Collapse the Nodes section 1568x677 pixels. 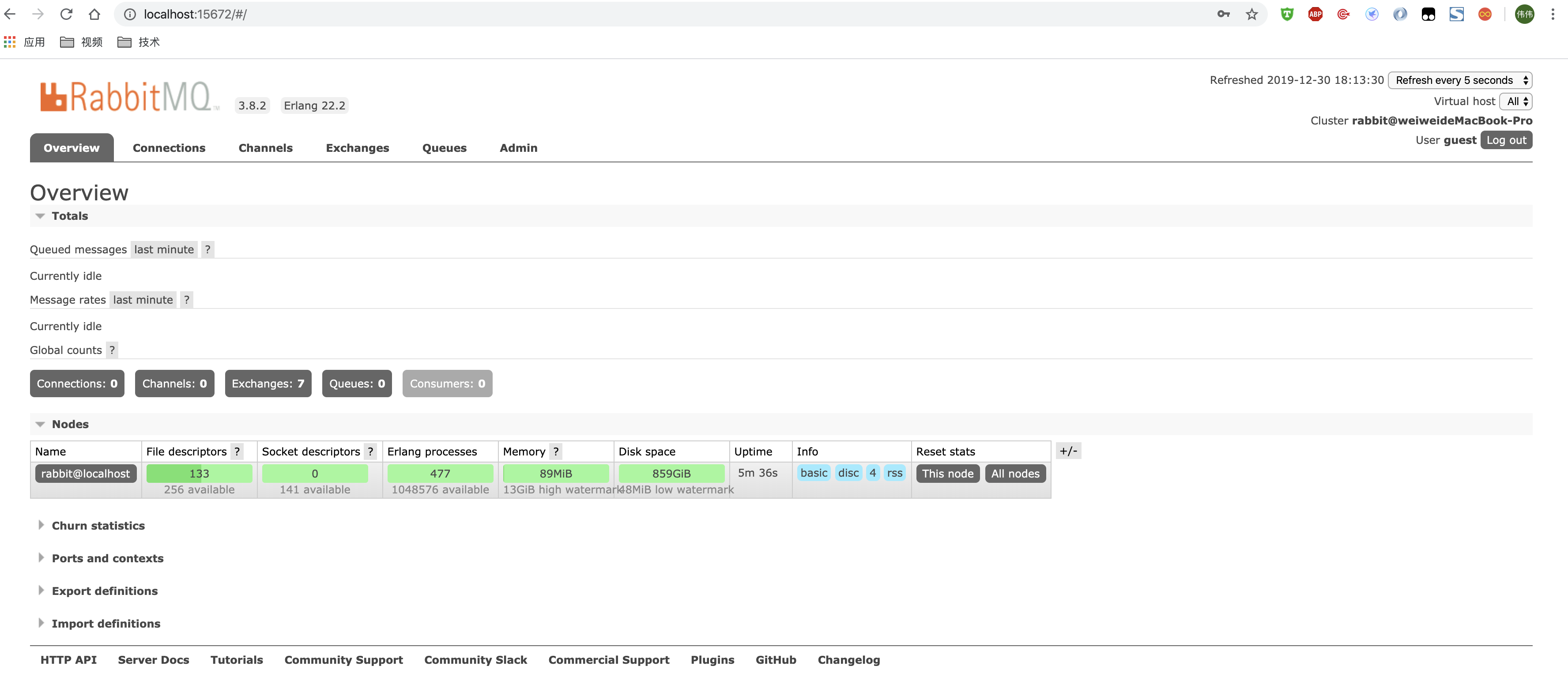coord(41,425)
